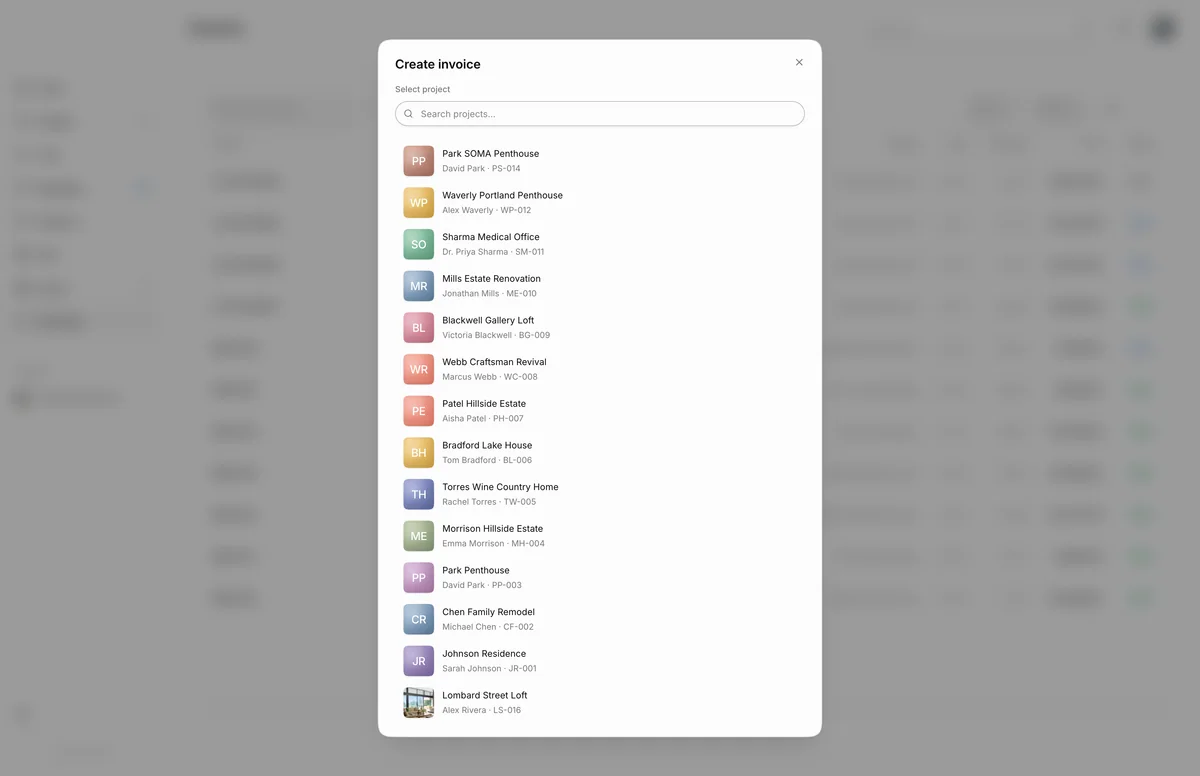Choose the Webb Craftsman Revival project name
This screenshot has height=776, width=1200.
click(x=495, y=362)
